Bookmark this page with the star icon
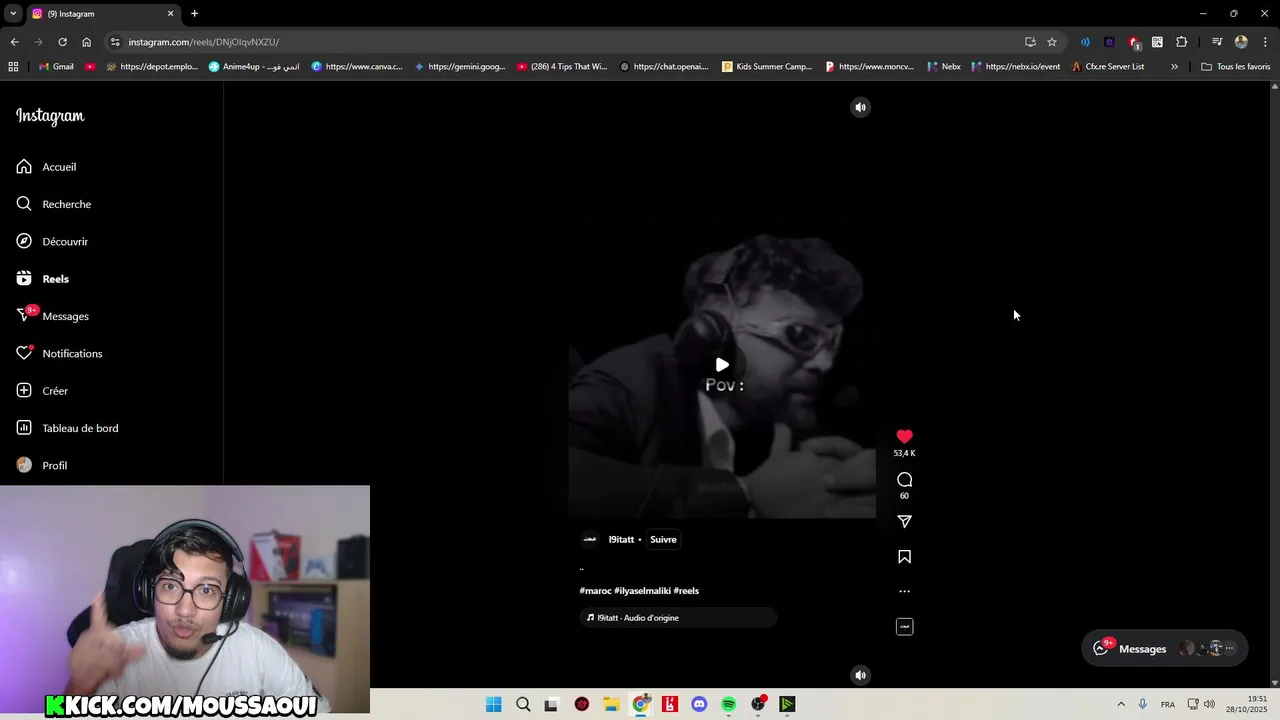Screen dimensions: 1280x720 [x=1052, y=42]
